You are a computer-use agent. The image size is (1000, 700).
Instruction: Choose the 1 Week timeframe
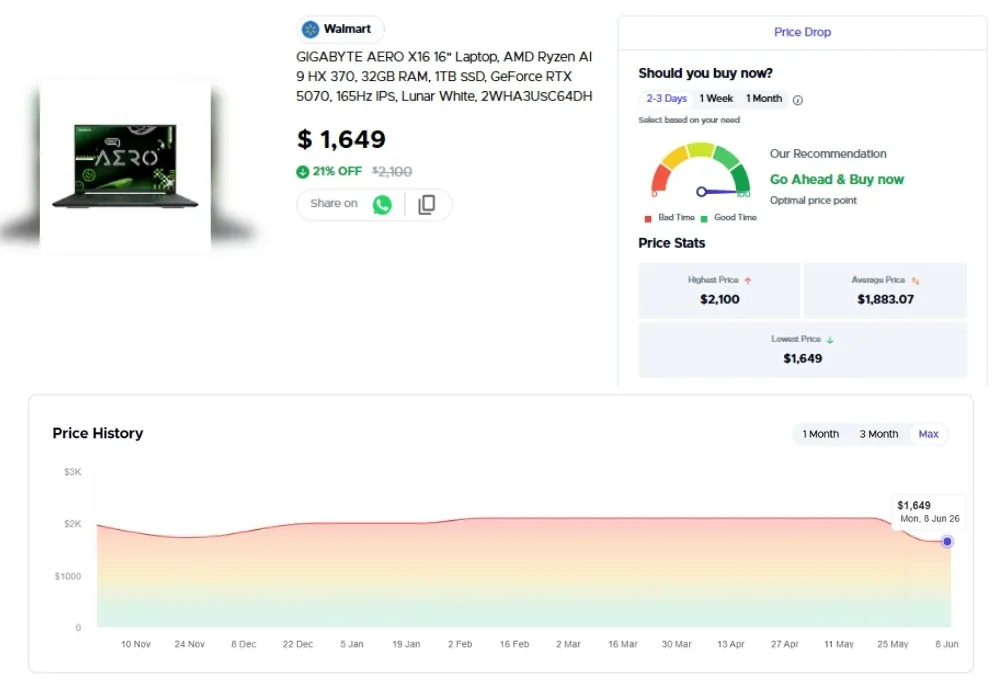pyautogui.click(x=716, y=99)
